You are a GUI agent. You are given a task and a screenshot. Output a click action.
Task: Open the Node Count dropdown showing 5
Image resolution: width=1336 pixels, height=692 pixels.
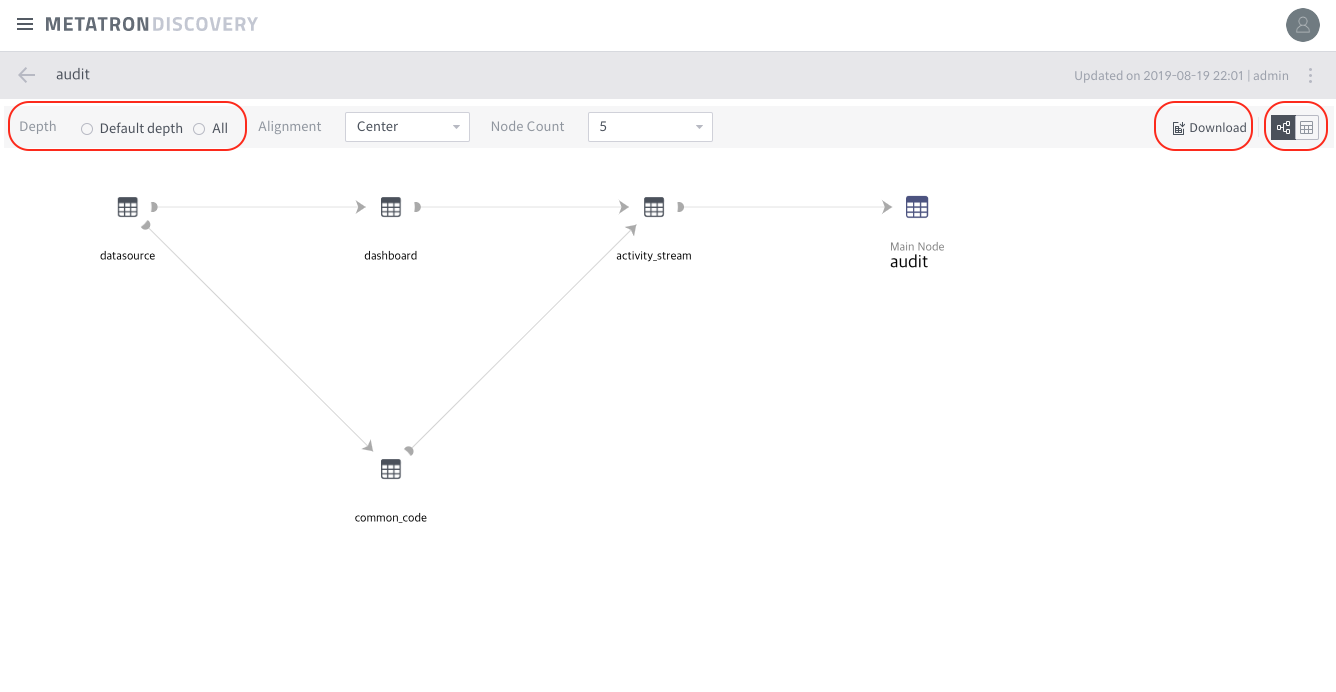point(650,127)
